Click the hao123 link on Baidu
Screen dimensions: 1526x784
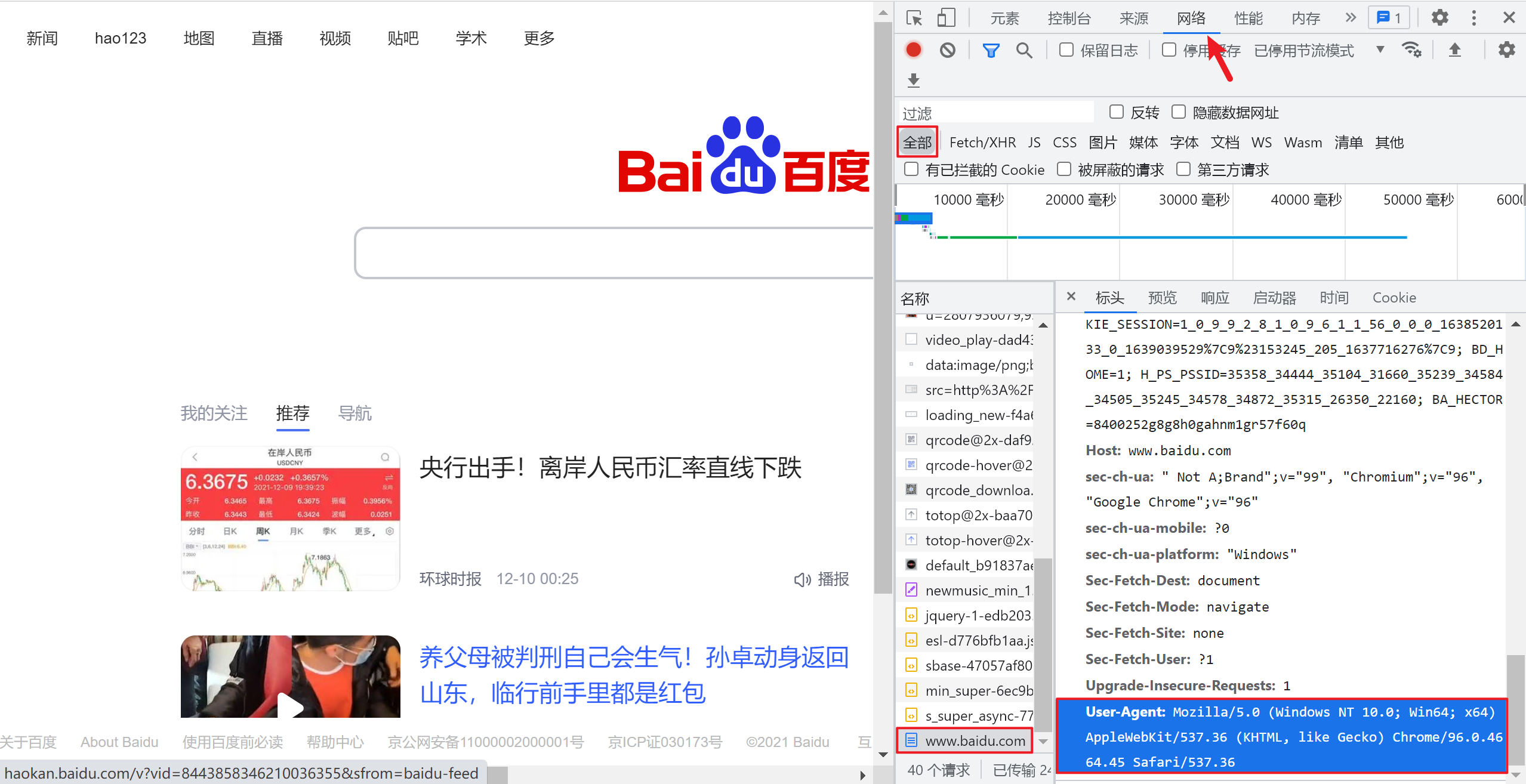[x=121, y=38]
